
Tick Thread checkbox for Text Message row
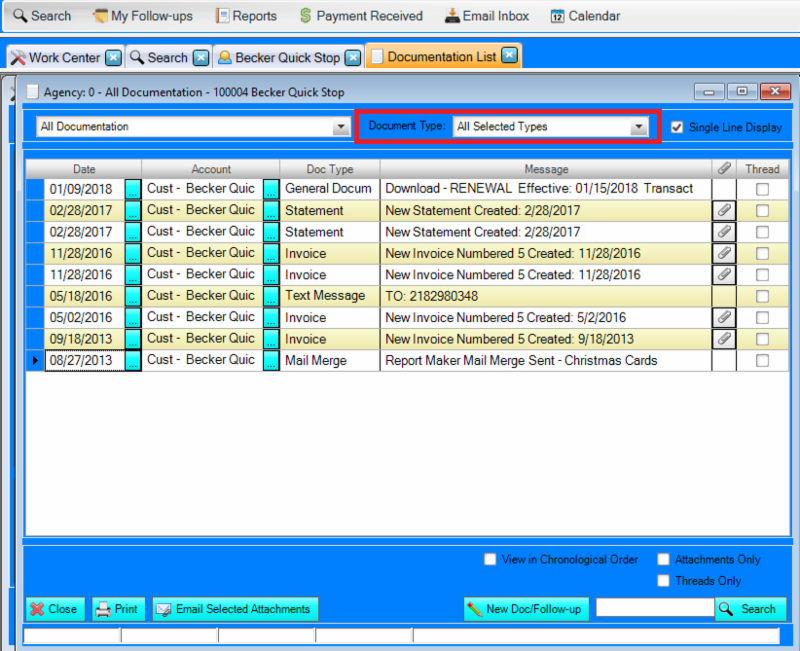pyautogui.click(x=763, y=296)
